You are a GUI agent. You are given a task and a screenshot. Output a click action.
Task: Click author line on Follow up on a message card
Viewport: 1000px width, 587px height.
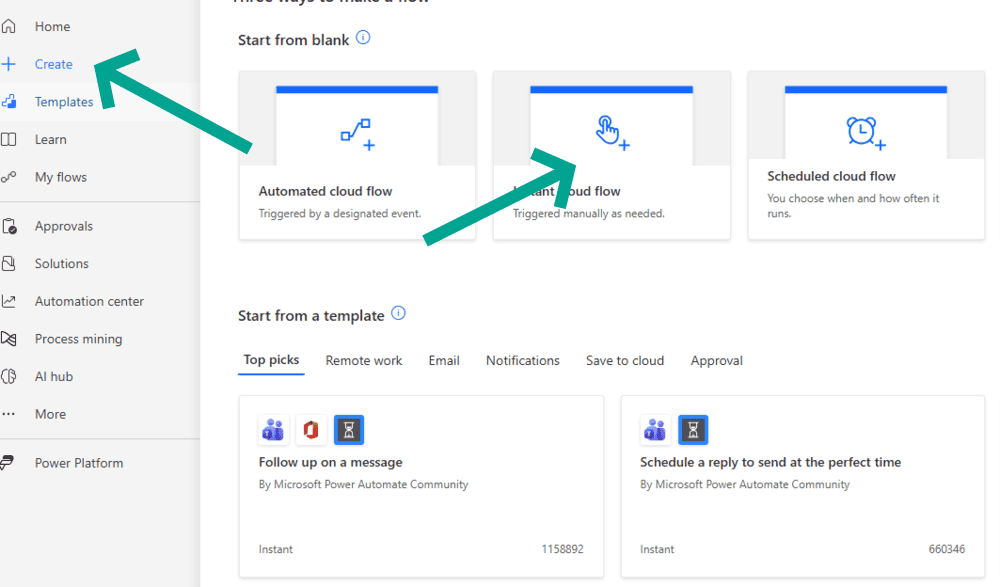[363, 484]
